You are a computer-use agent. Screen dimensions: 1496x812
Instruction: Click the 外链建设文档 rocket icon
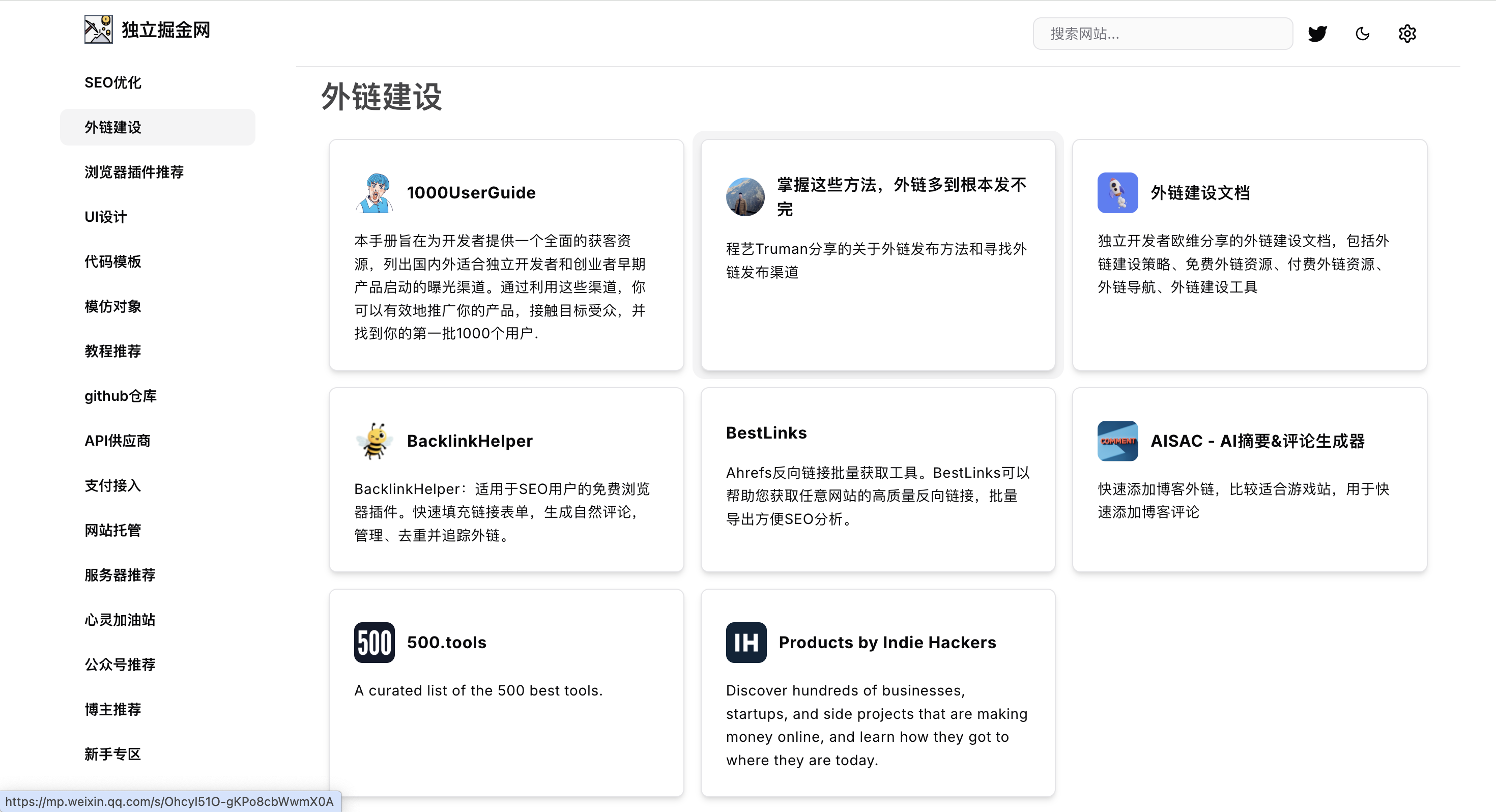(1117, 193)
